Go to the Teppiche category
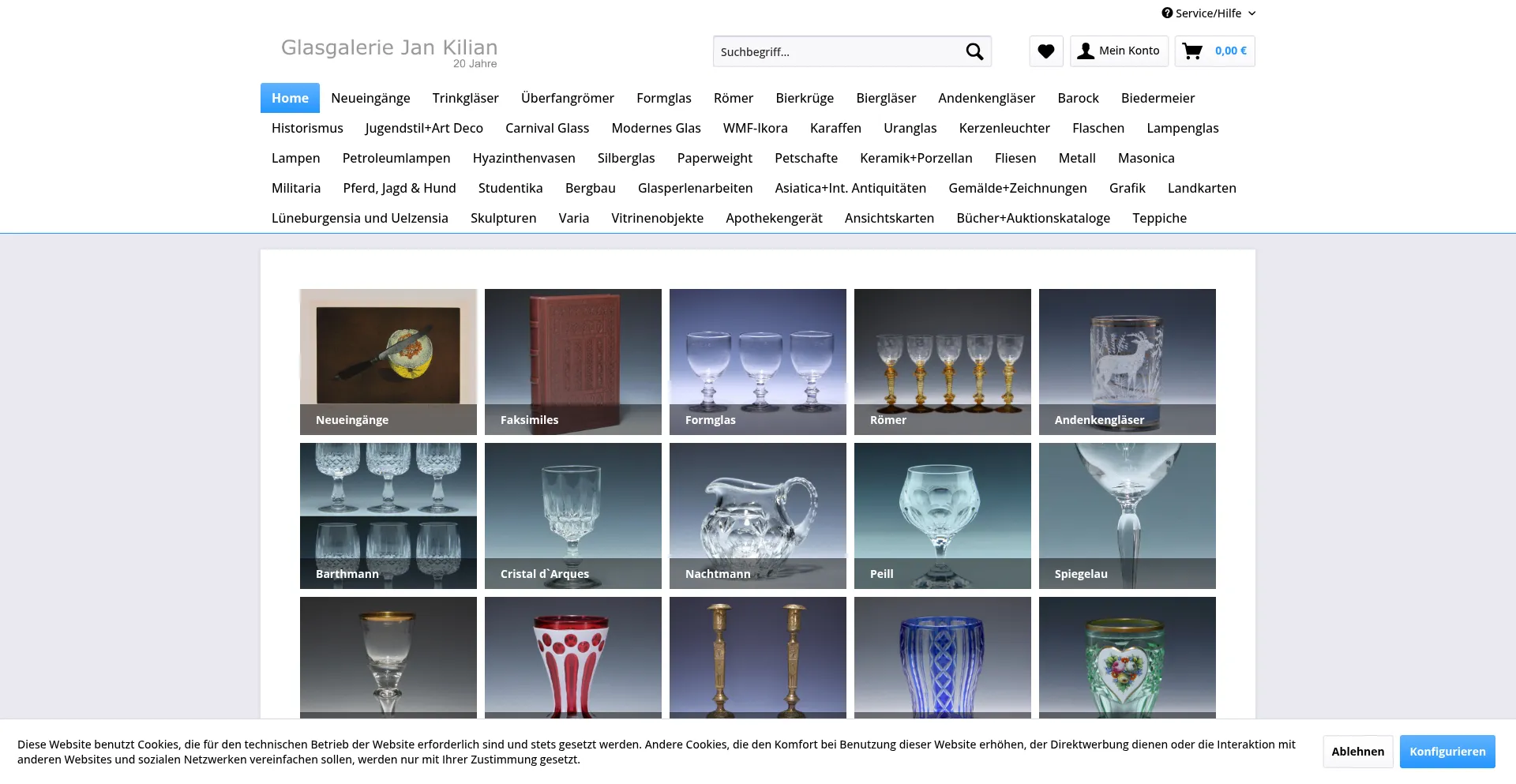This screenshot has height=784, width=1516. [1159, 218]
